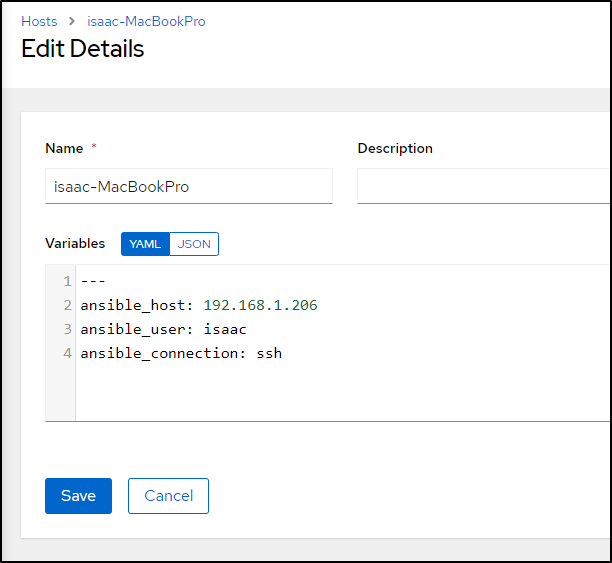Image resolution: width=612 pixels, height=563 pixels.
Task: Click line number 4 in the gutter
Action: pyautogui.click(x=68, y=354)
